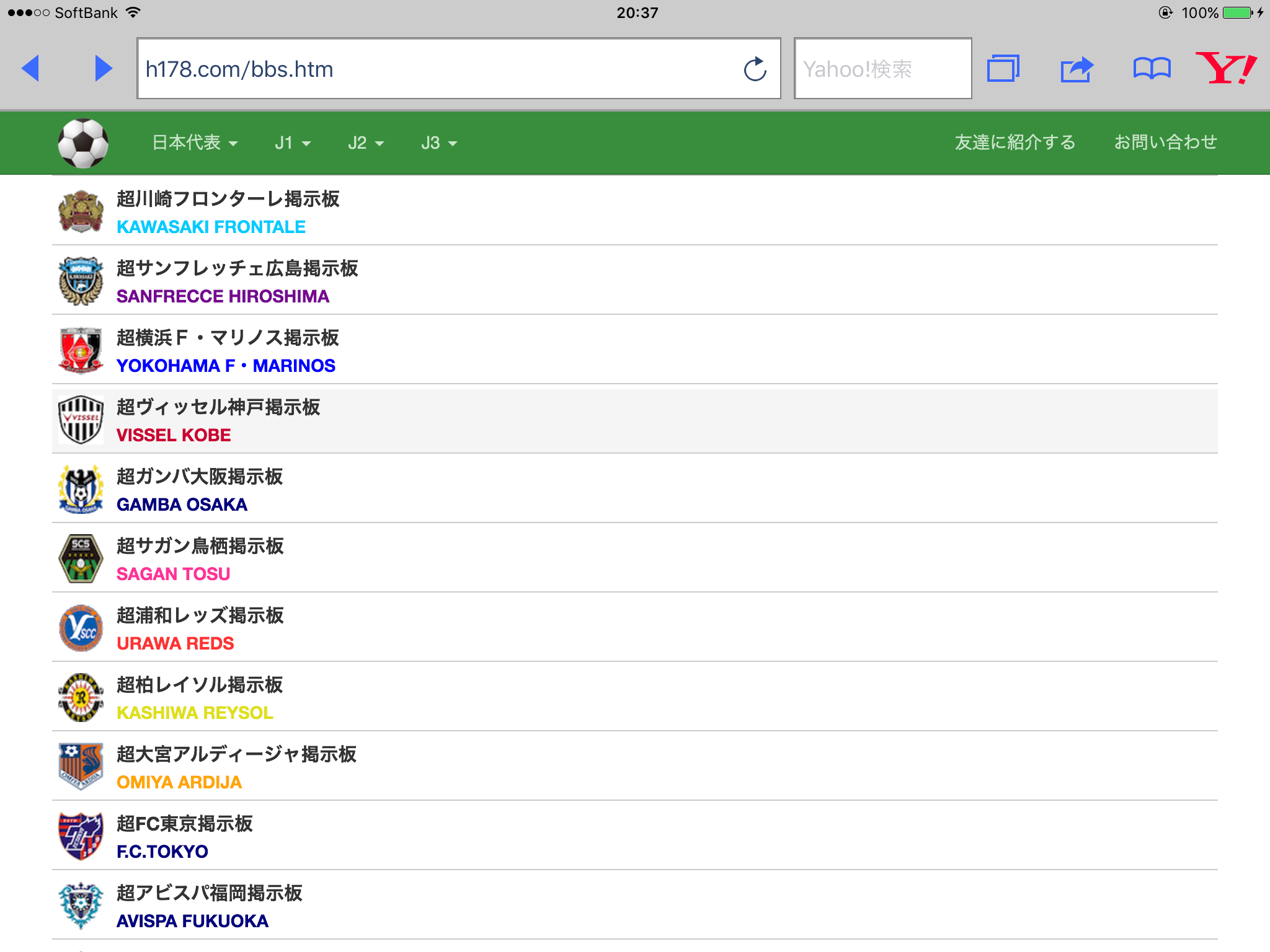Viewport: 1270px width, 952px height.
Task: Expand the J1 dropdown menu
Action: pos(292,143)
